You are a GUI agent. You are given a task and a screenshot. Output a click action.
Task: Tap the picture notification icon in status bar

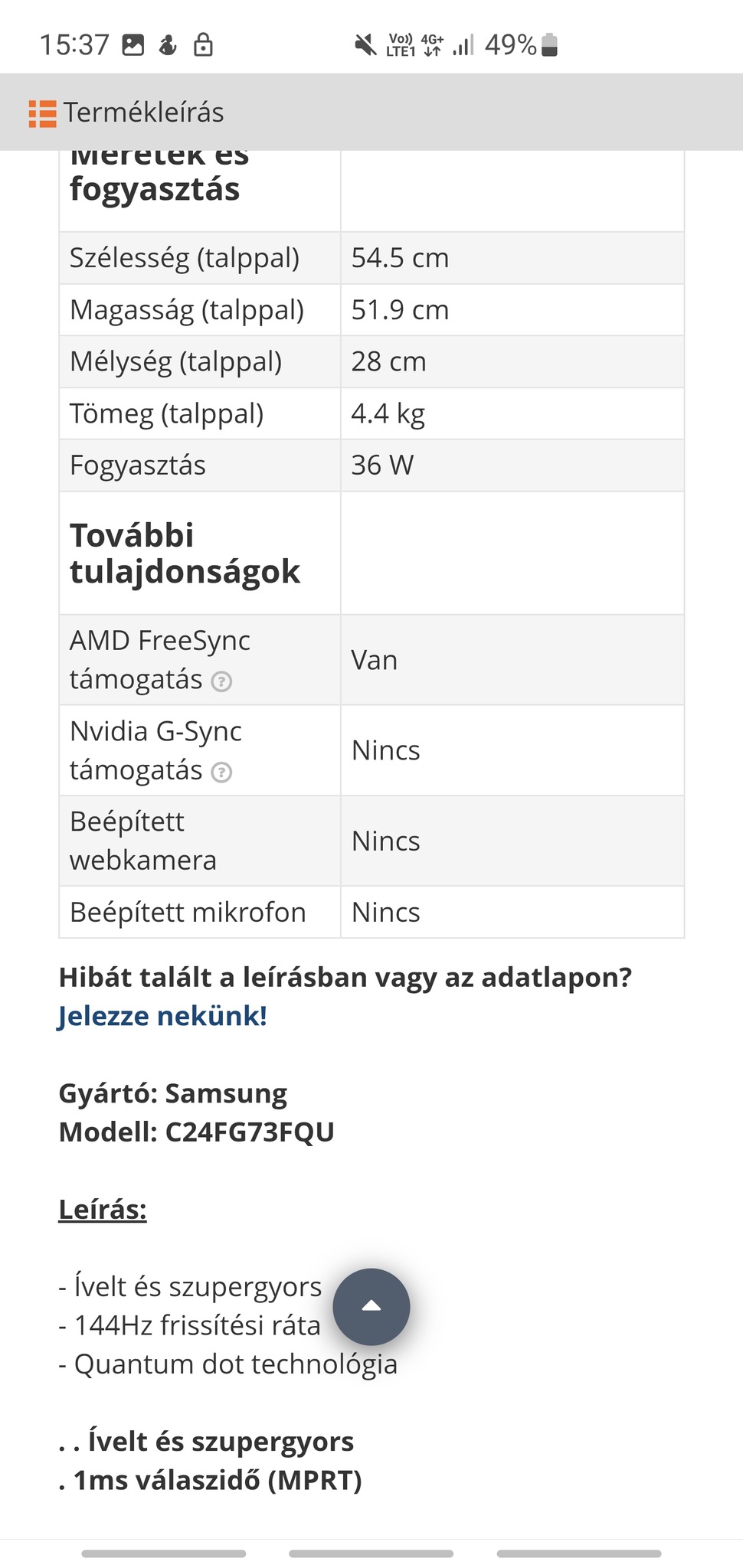tap(133, 46)
